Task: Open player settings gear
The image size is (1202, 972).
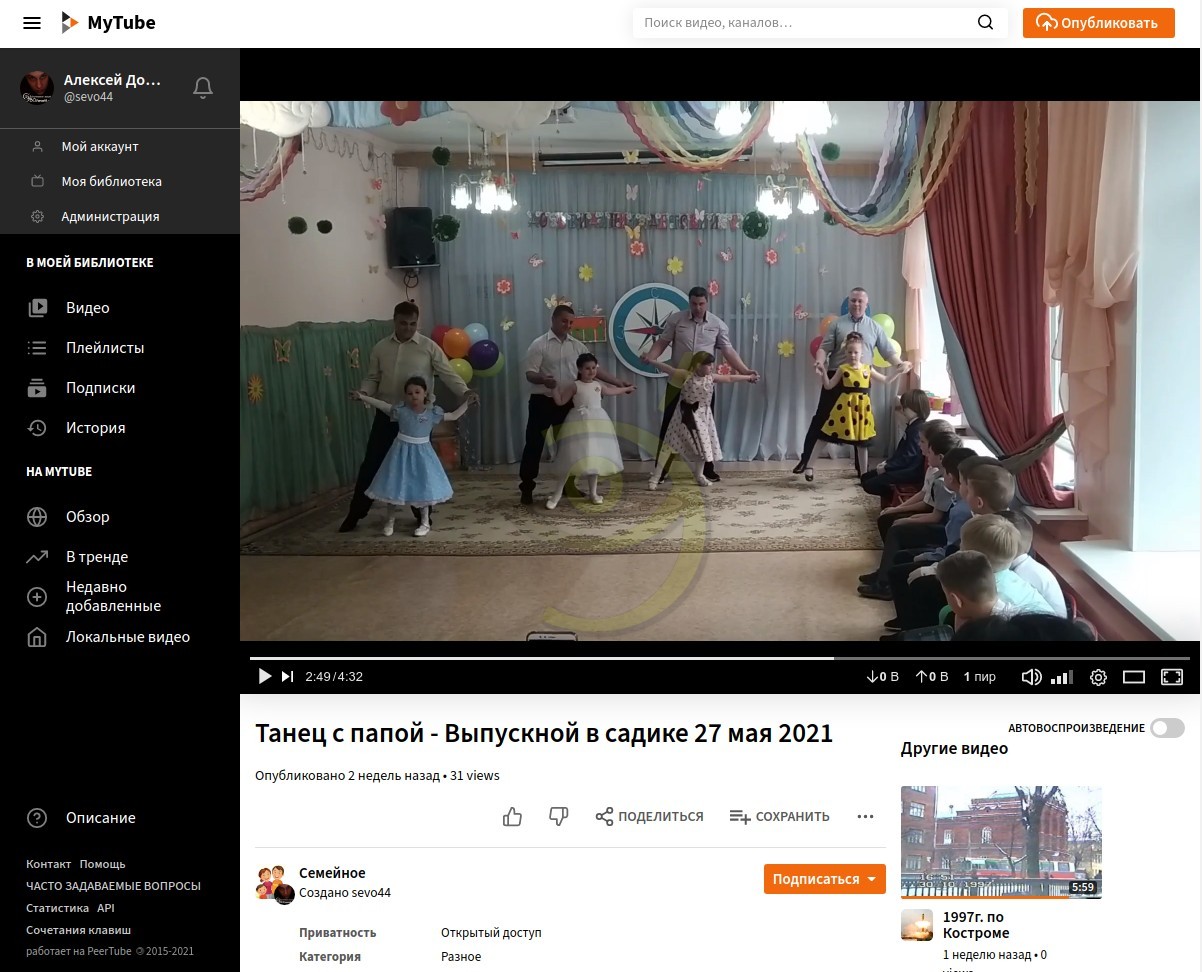Action: [x=1098, y=677]
